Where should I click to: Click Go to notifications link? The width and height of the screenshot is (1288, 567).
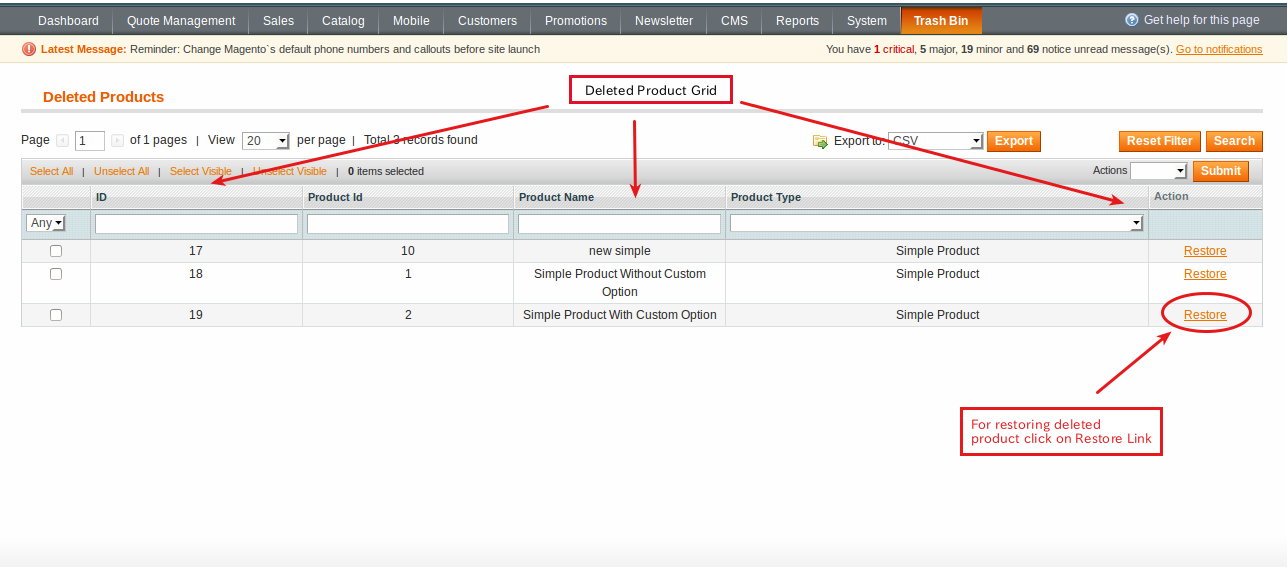click(x=1219, y=49)
